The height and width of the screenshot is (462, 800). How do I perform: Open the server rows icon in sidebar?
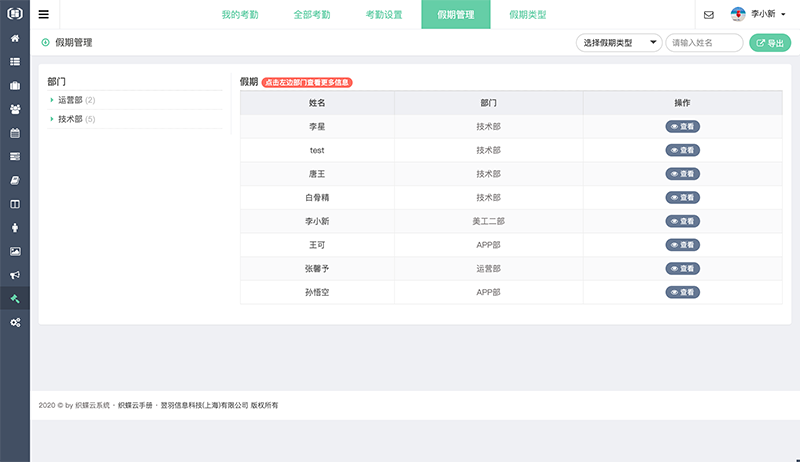tap(15, 157)
